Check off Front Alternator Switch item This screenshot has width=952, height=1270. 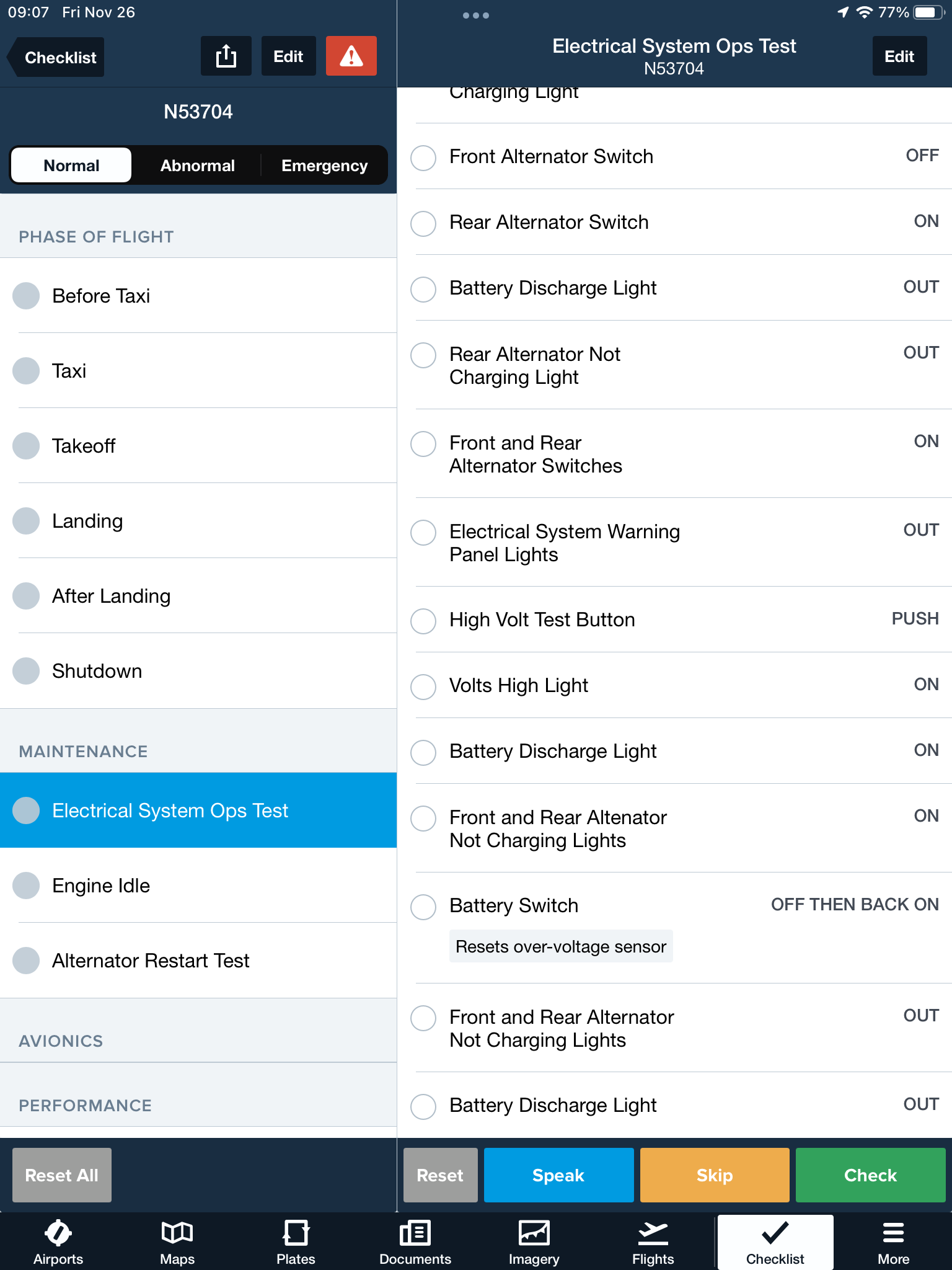coord(424,158)
